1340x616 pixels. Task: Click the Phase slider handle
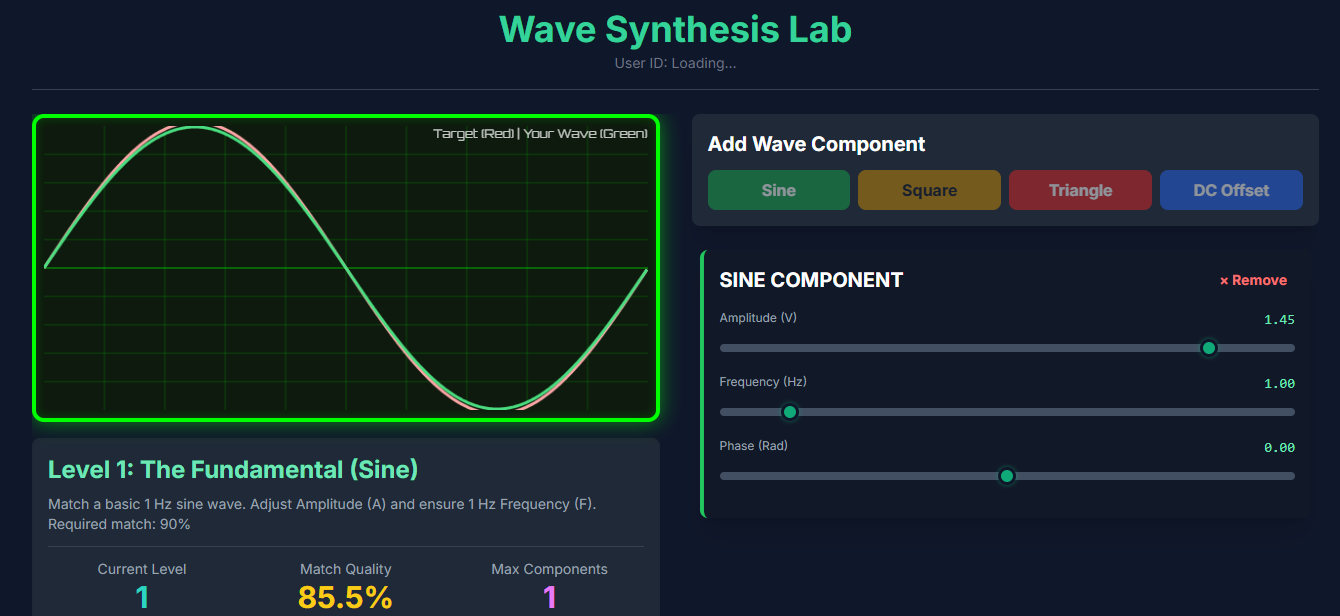[x=1007, y=476]
